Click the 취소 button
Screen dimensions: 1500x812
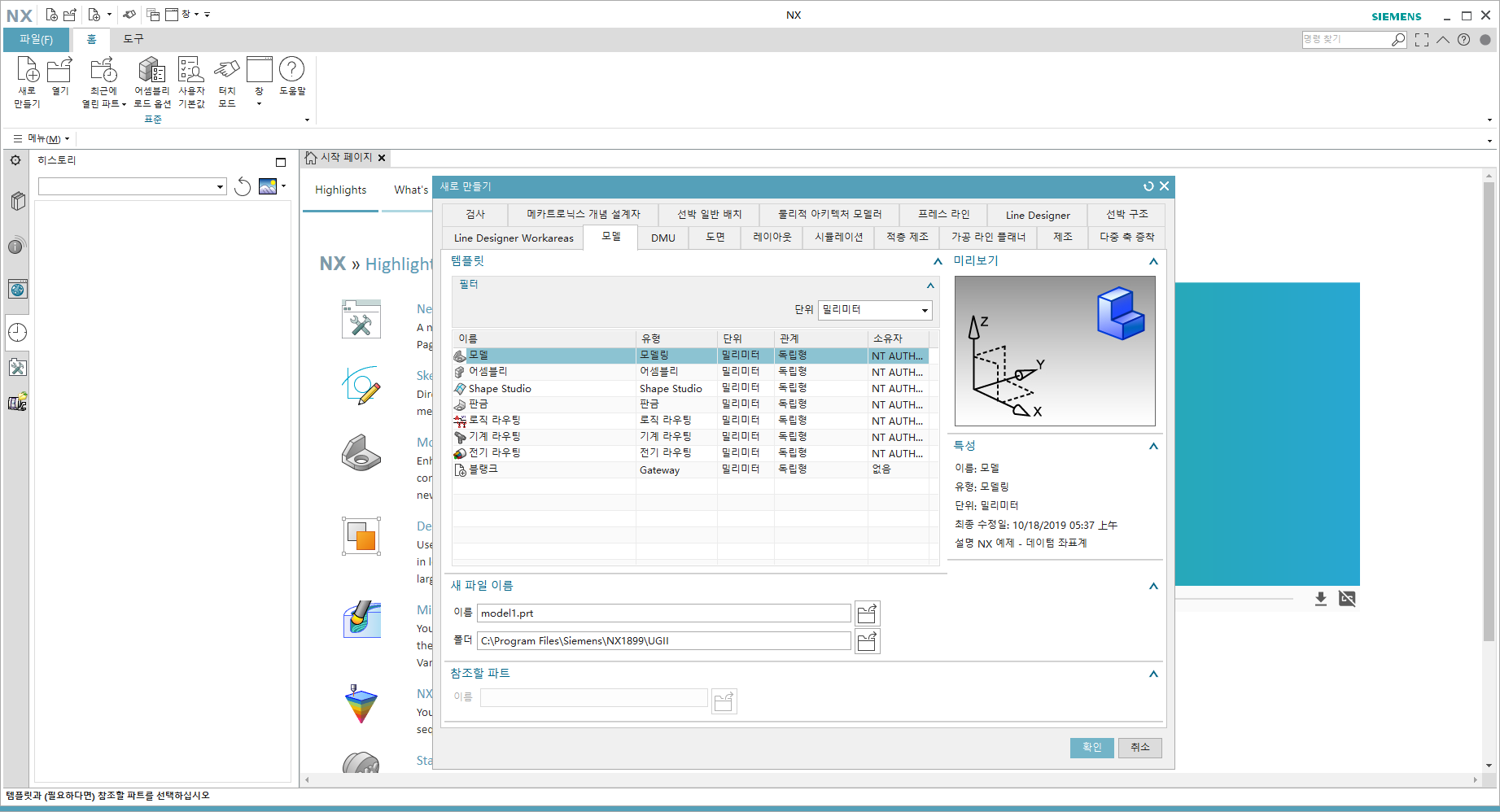1140,747
